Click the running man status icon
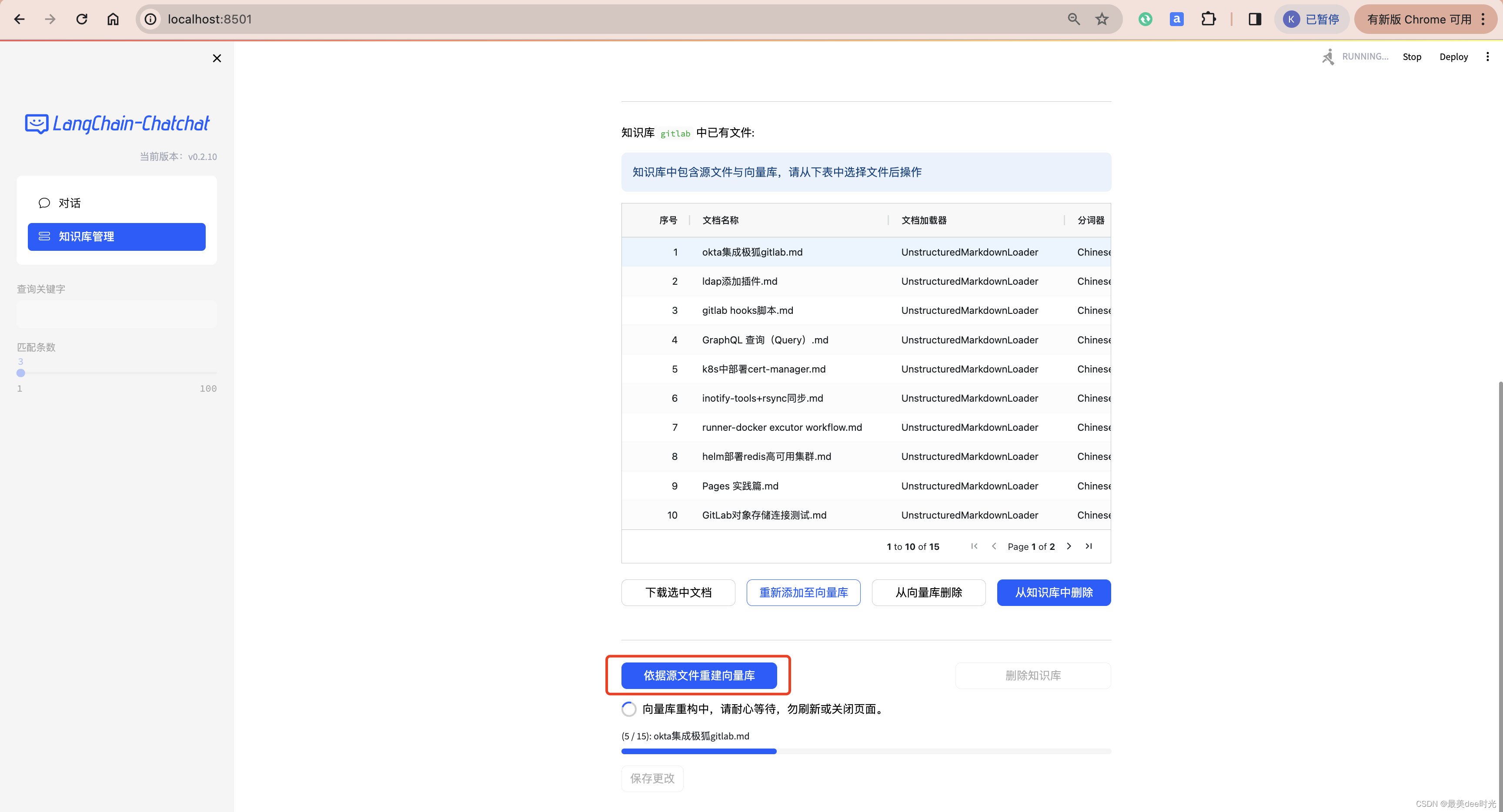 click(1328, 57)
